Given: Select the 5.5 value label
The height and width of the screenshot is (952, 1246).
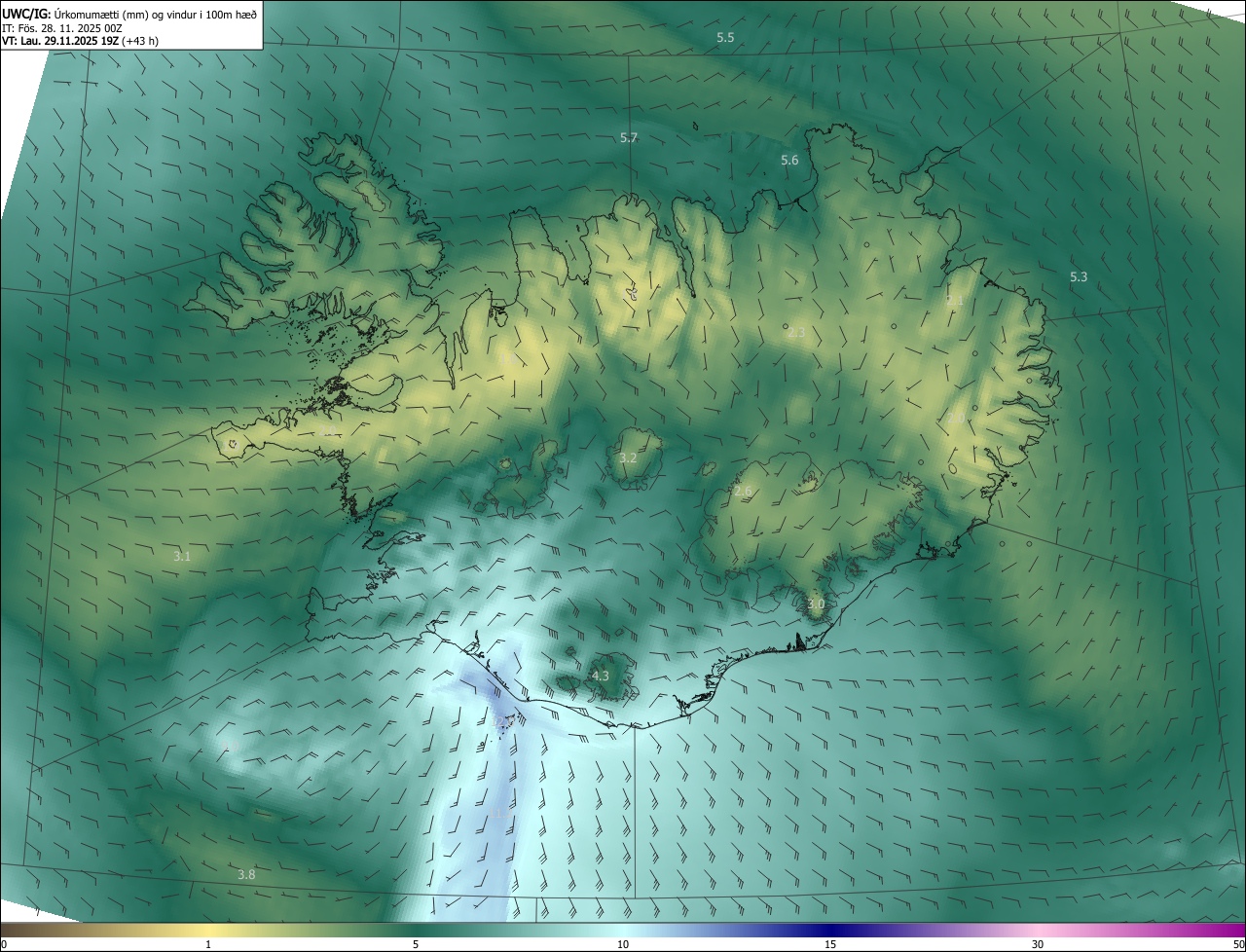Looking at the screenshot, I should click(x=725, y=37).
